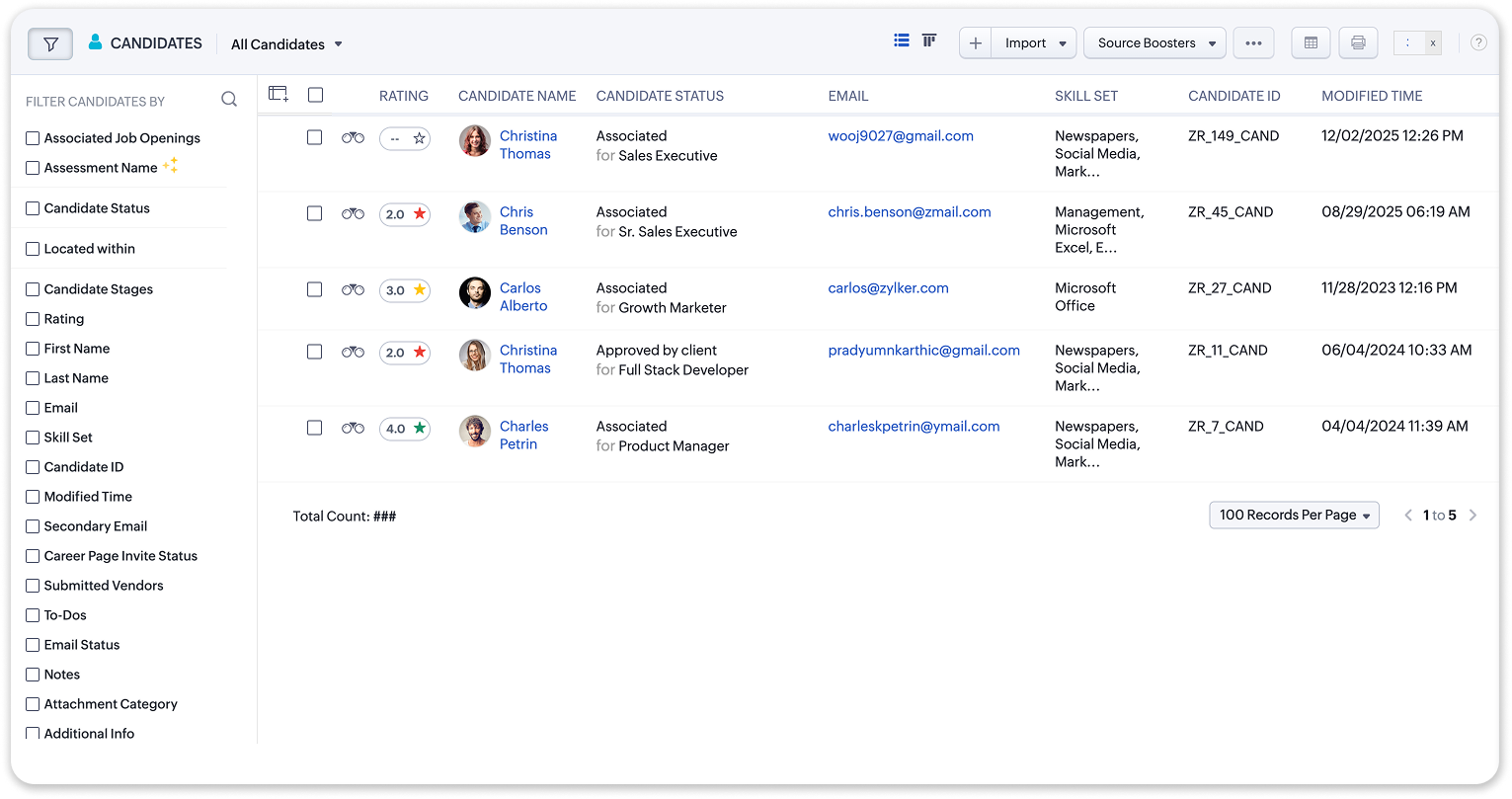This screenshot has height=799, width=1512.
Task: Click the small x button in toolbar
Action: tap(1433, 43)
